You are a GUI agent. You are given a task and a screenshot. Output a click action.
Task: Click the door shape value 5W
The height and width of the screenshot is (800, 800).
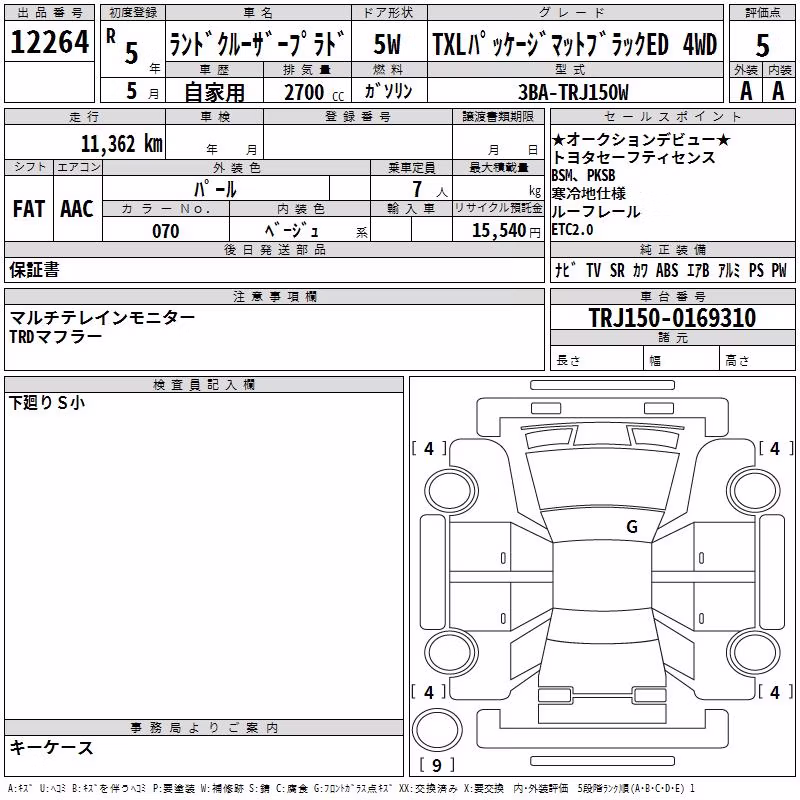(x=388, y=44)
